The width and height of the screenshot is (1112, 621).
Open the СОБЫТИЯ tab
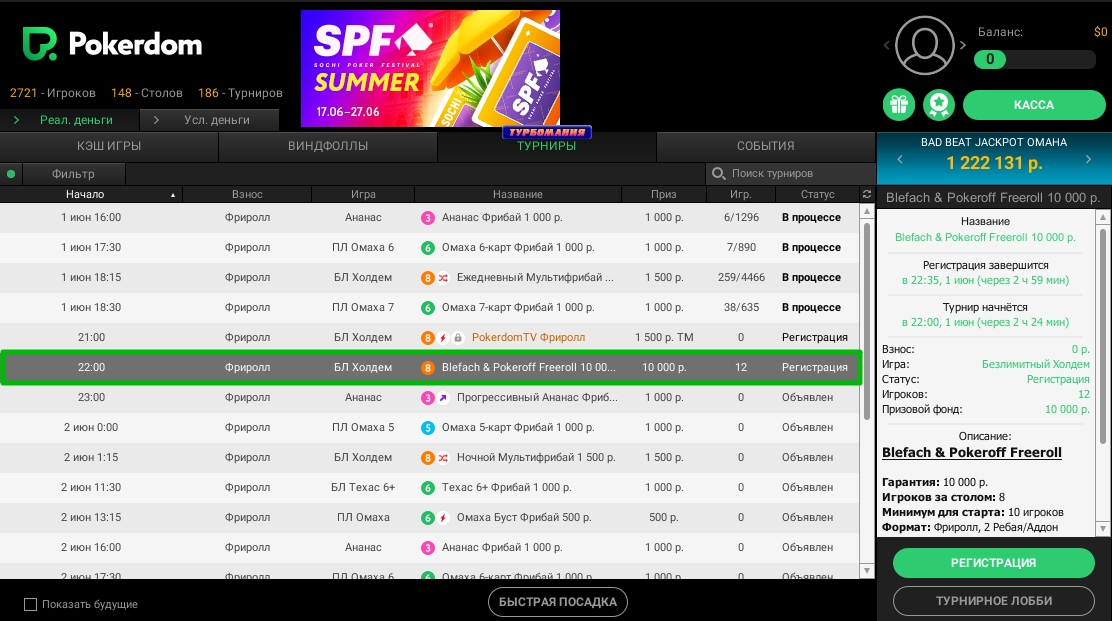(x=765, y=146)
